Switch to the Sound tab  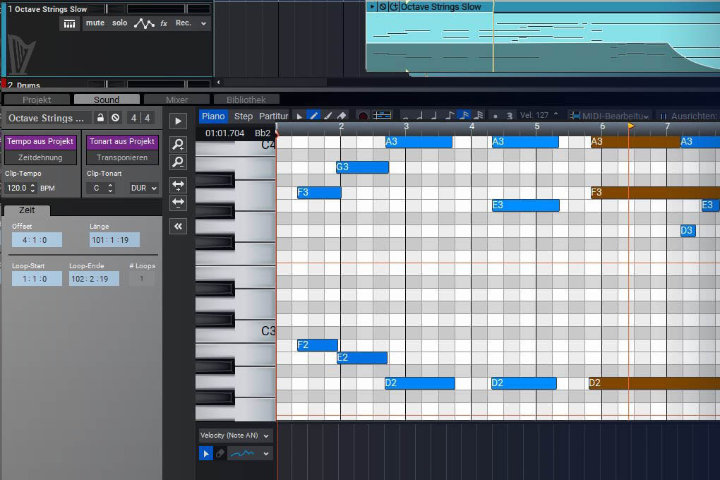coord(107,100)
